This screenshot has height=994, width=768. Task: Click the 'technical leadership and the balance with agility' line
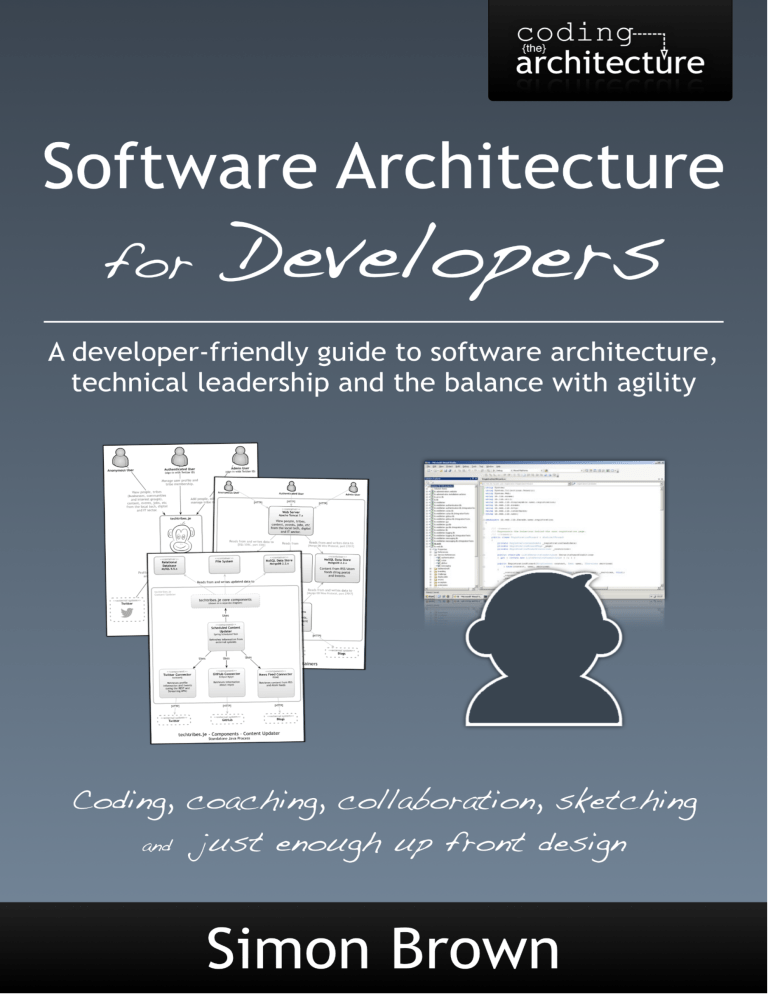pos(383,384)
